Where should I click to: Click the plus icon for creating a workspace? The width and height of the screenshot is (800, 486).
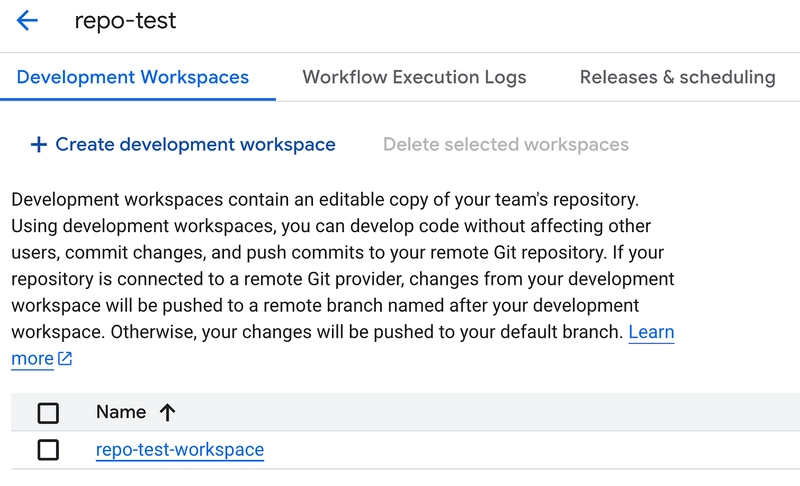[x=39, y=145]
